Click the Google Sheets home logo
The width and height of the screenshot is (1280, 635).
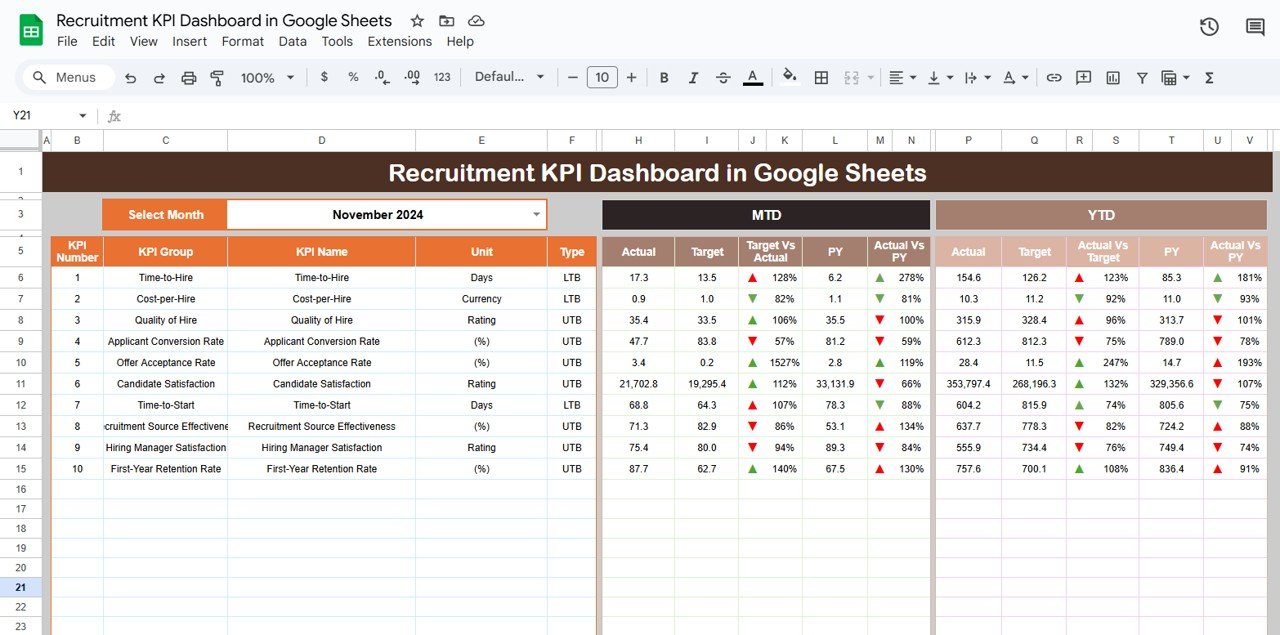(31, 30)
